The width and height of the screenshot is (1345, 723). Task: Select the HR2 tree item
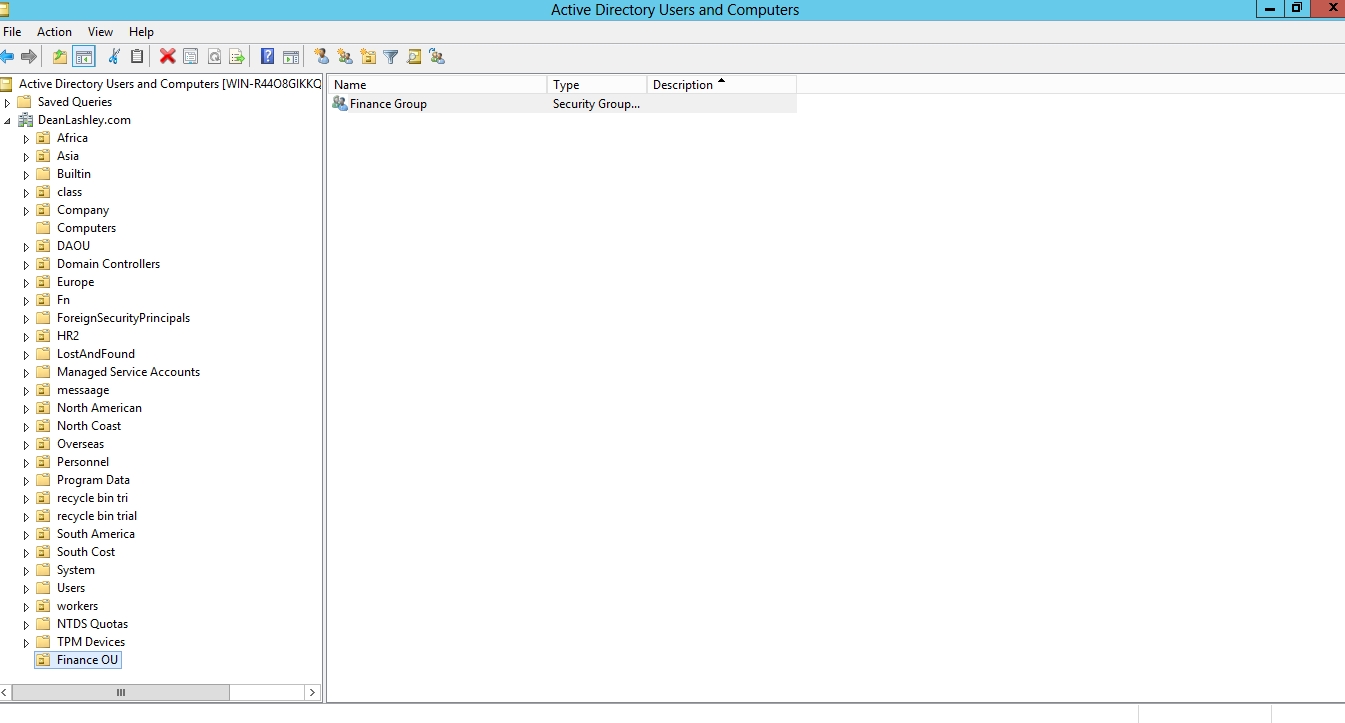(68, 336)
